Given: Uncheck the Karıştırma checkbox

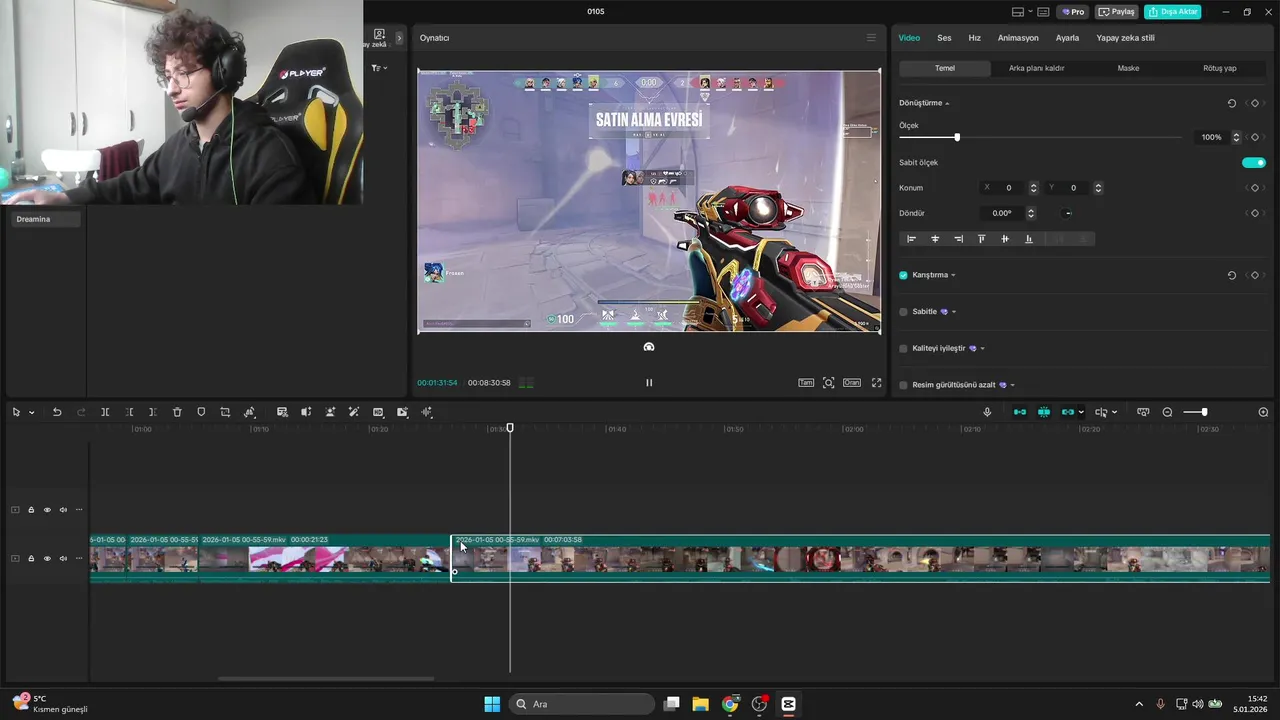Looking at the screenshot, I should 903,275.
